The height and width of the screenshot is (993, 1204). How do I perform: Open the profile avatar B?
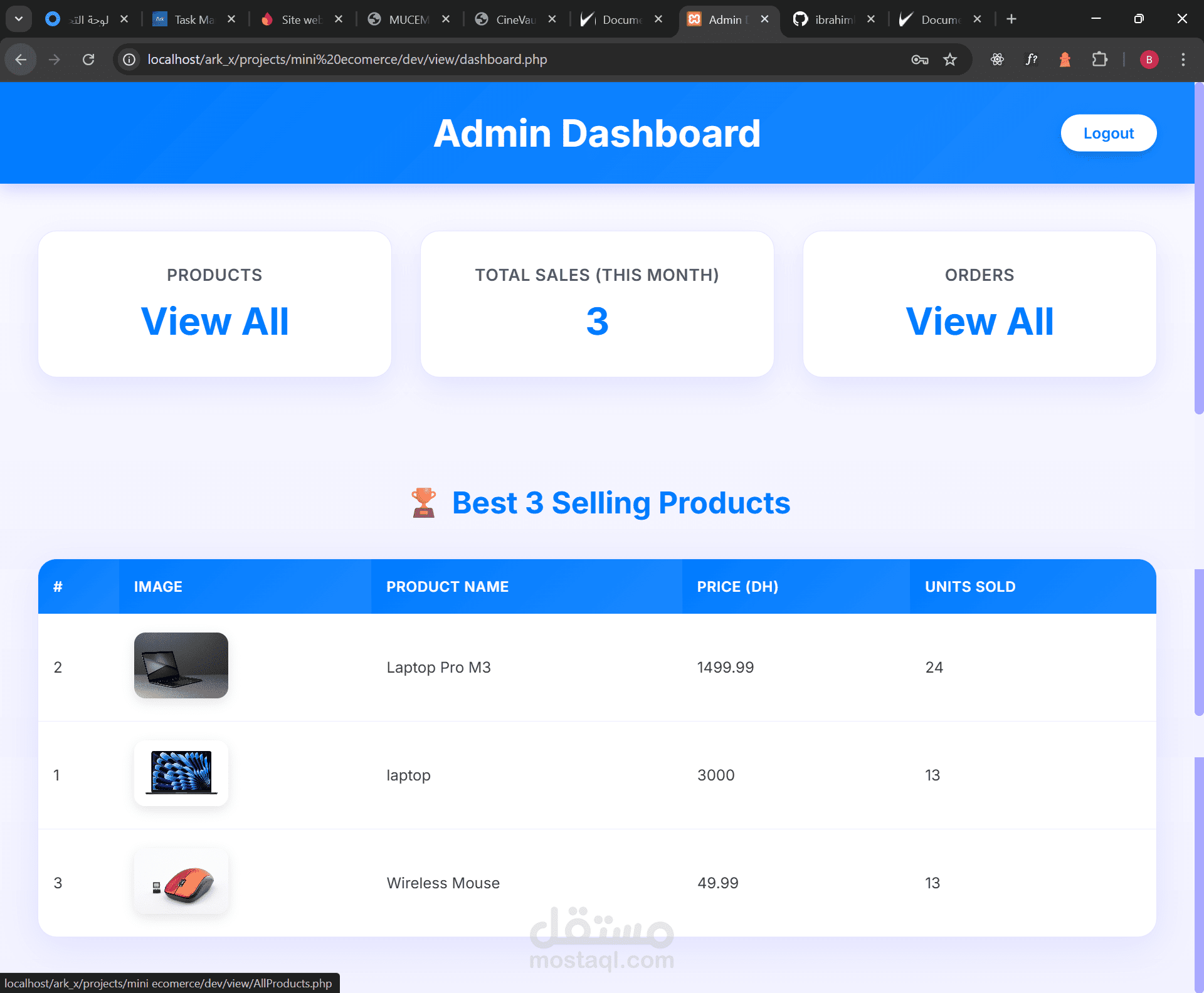pos(1149,60)
